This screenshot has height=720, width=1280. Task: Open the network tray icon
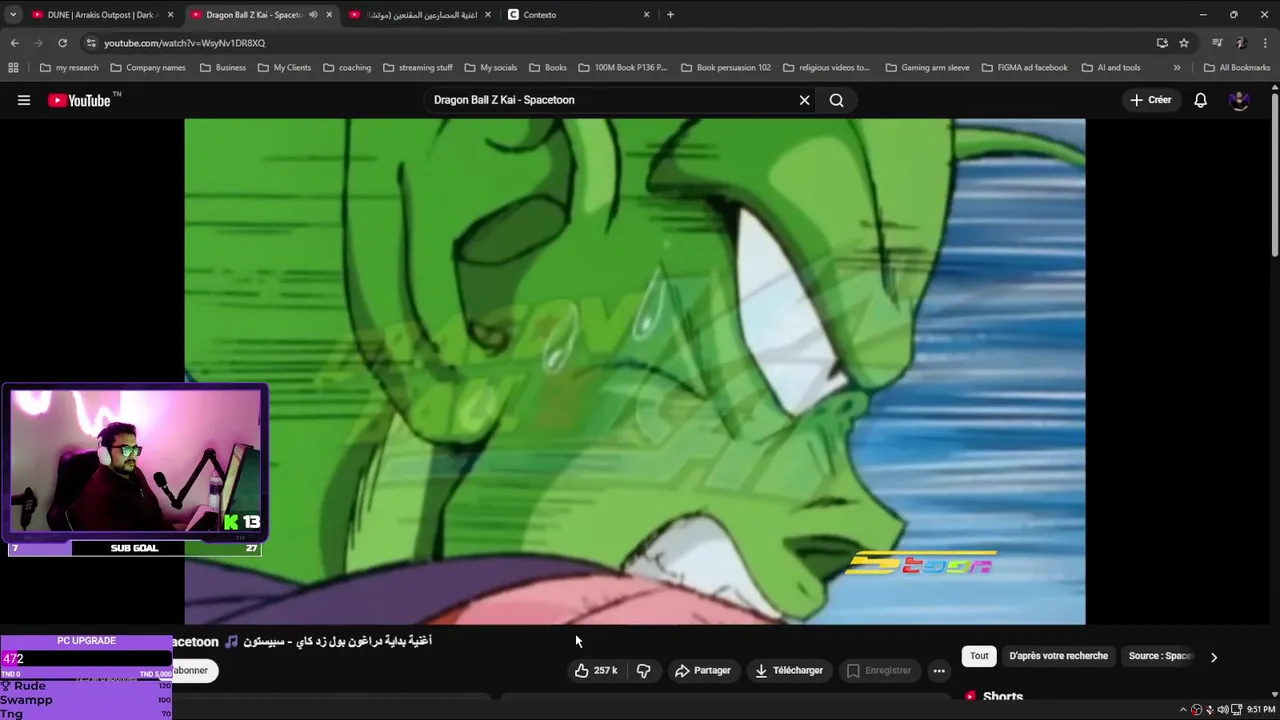1236,709
